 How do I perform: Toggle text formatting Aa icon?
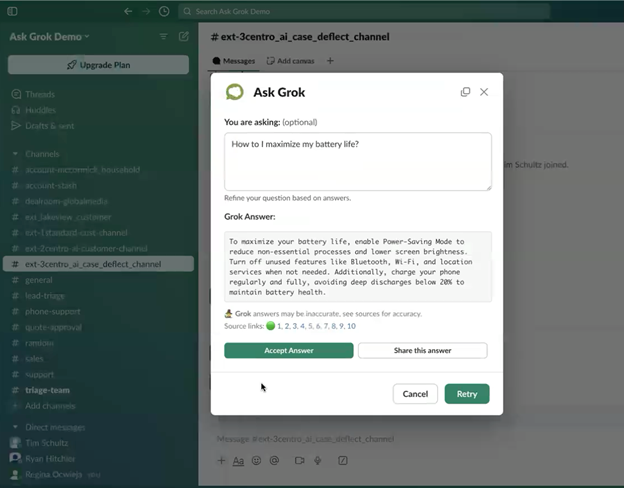pos(238,461)
